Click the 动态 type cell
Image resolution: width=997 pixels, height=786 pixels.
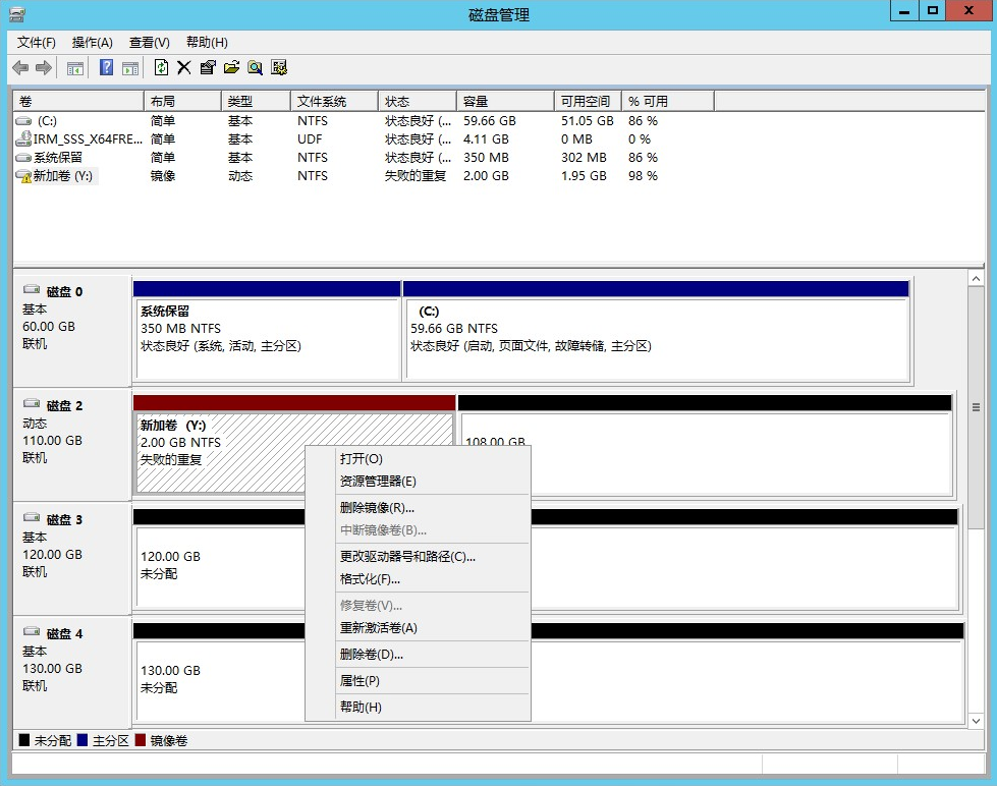pyautogui.click(x=240, y=176)
